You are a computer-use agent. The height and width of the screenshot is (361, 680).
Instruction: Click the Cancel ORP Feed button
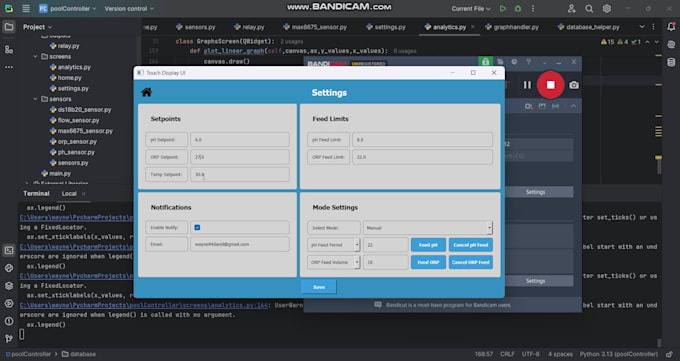pos(471,262)
